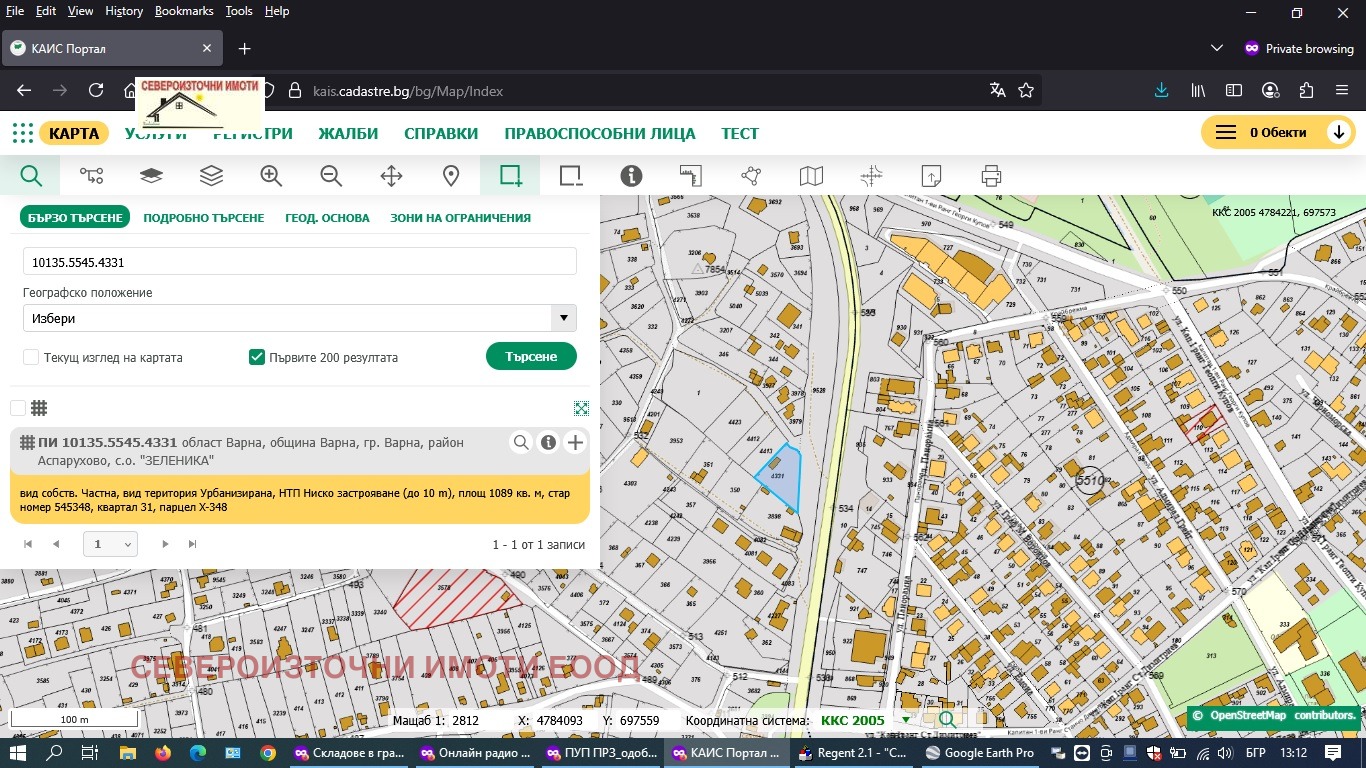
Task: Open the 'Избери' geographic location dropdown
Action: pyautogui.click(x=564, y=319)
